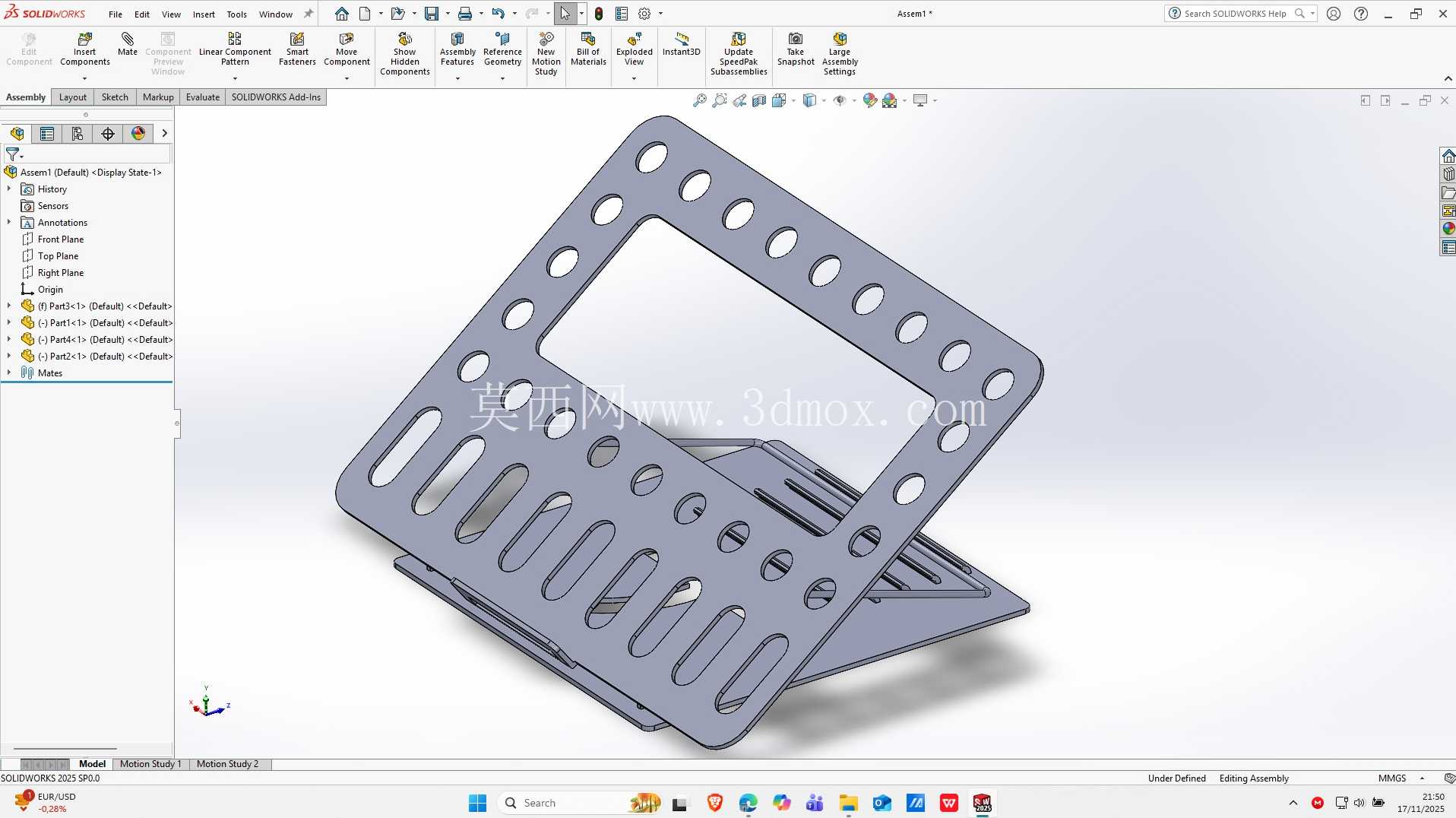Screen dimensions: 1456x818
Task: Open the SOLIDWORKS Add-Ins tab
Action: click(x=276, y=97)
